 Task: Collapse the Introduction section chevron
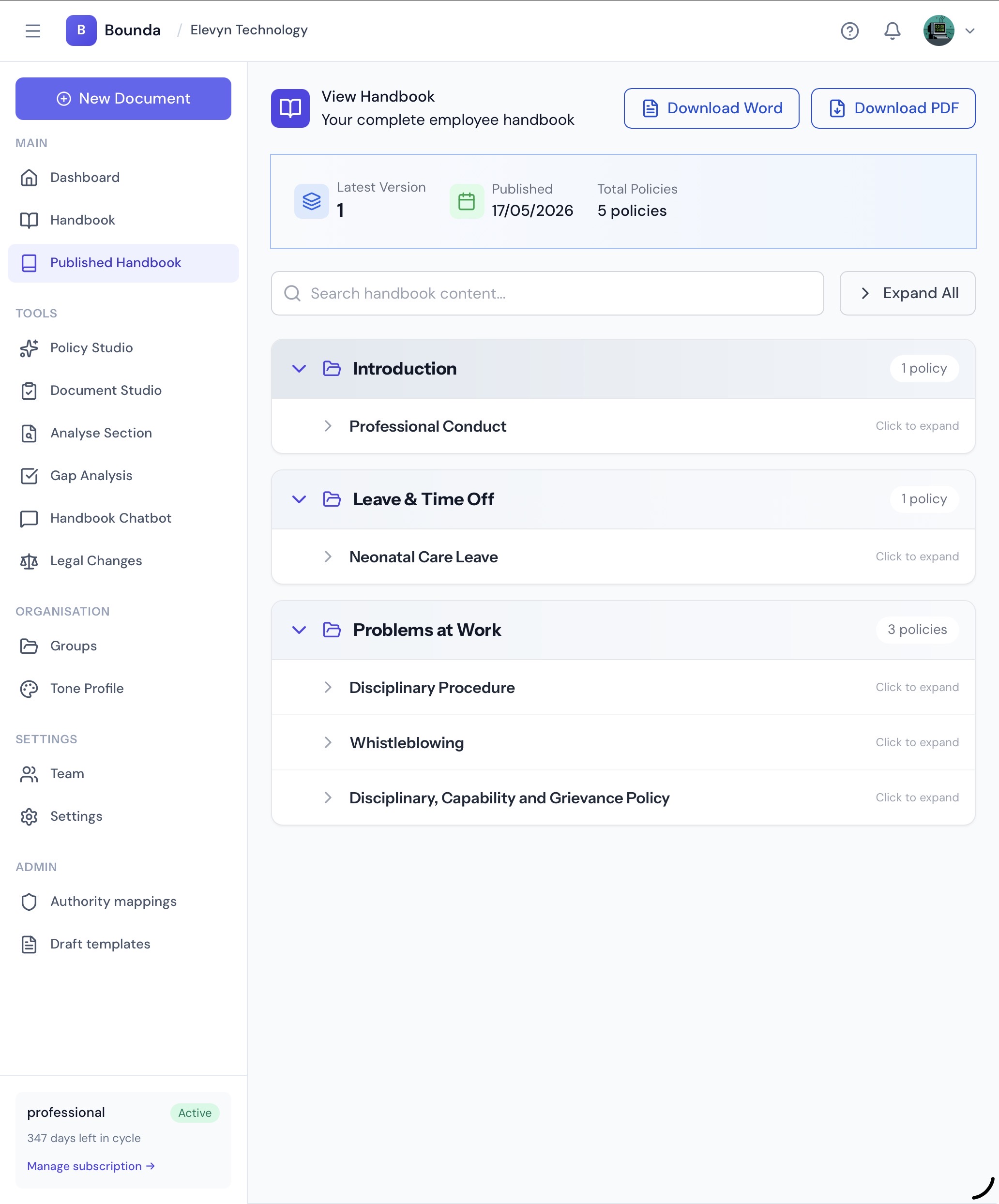click(x=299, y=369)
